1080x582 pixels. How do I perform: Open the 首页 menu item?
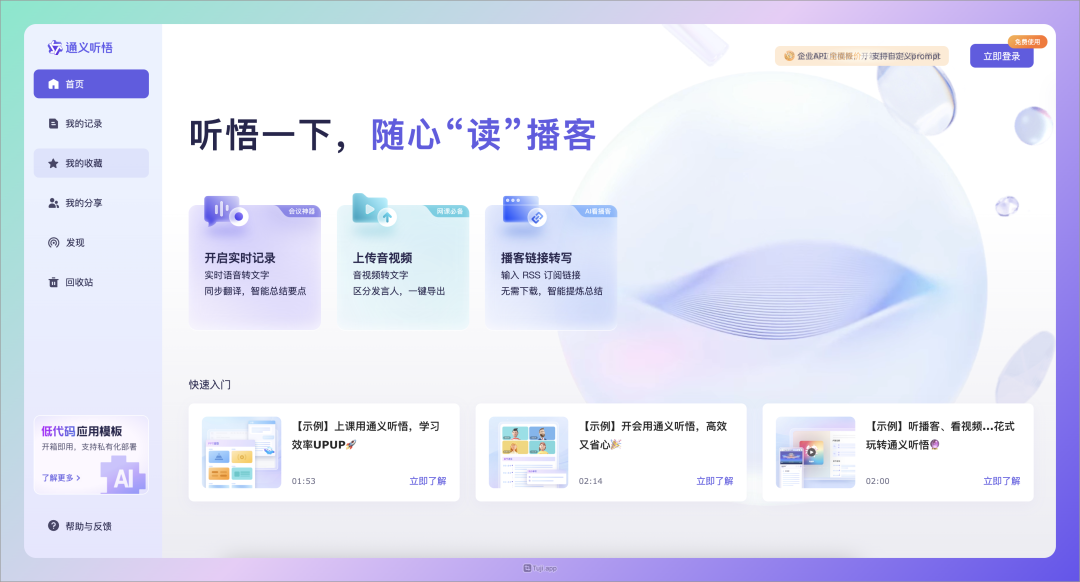pos(91,84)
